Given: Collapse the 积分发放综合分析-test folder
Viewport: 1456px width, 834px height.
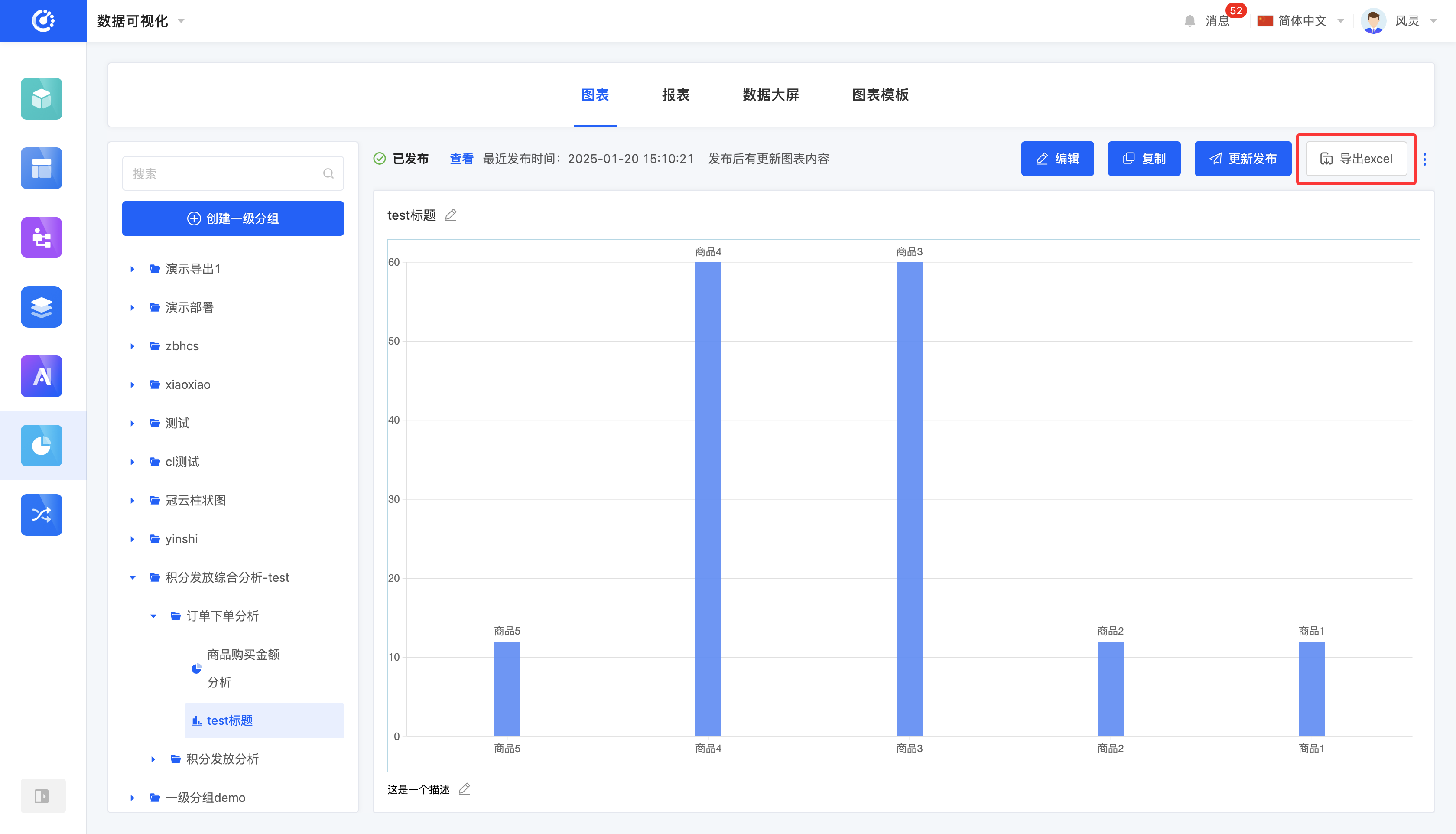Looking at the screenshot, I should (x=132, y=577).
